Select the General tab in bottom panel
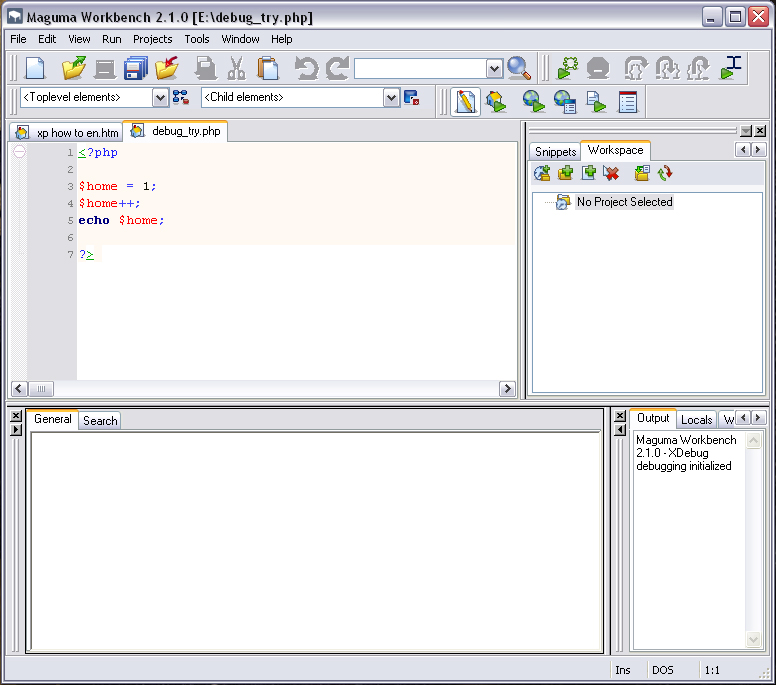Image resolution: width=776 pixels, height=685 pixels. click(x=52, y=419)
